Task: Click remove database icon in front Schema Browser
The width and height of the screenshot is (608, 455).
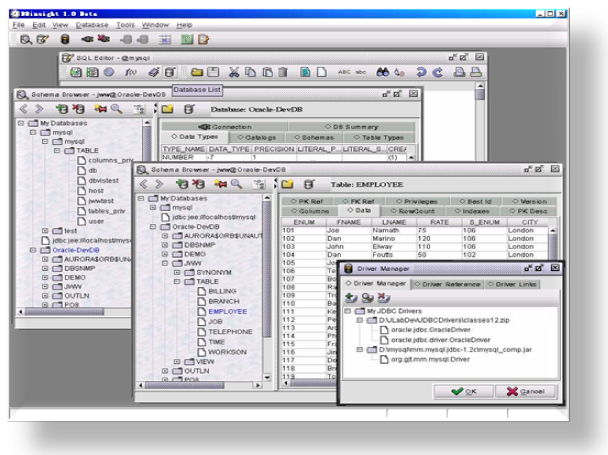Action: 199,184
